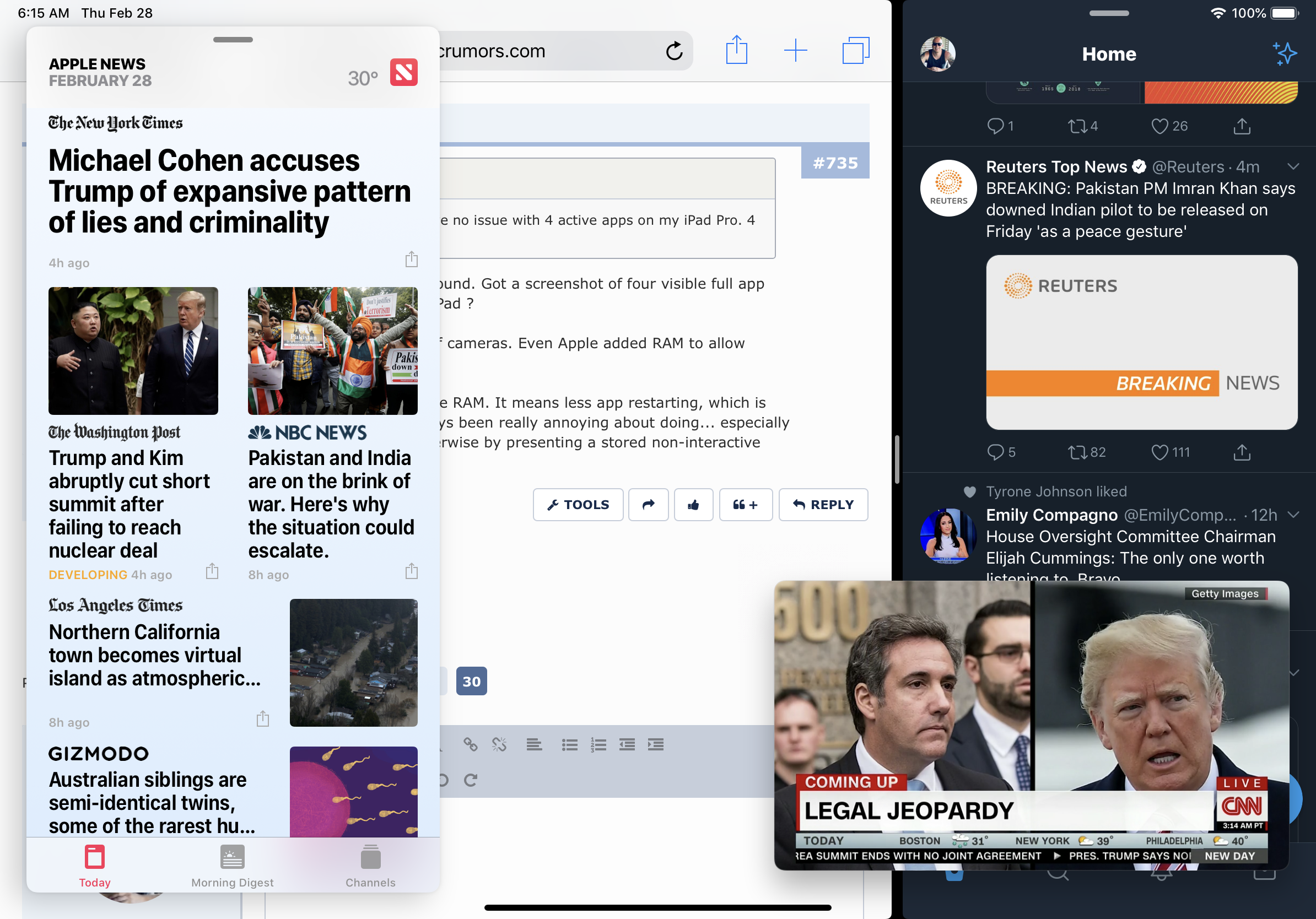Open the Pakistan and India headline
Screen dimensions: 1316x919
tap(331, 504)
